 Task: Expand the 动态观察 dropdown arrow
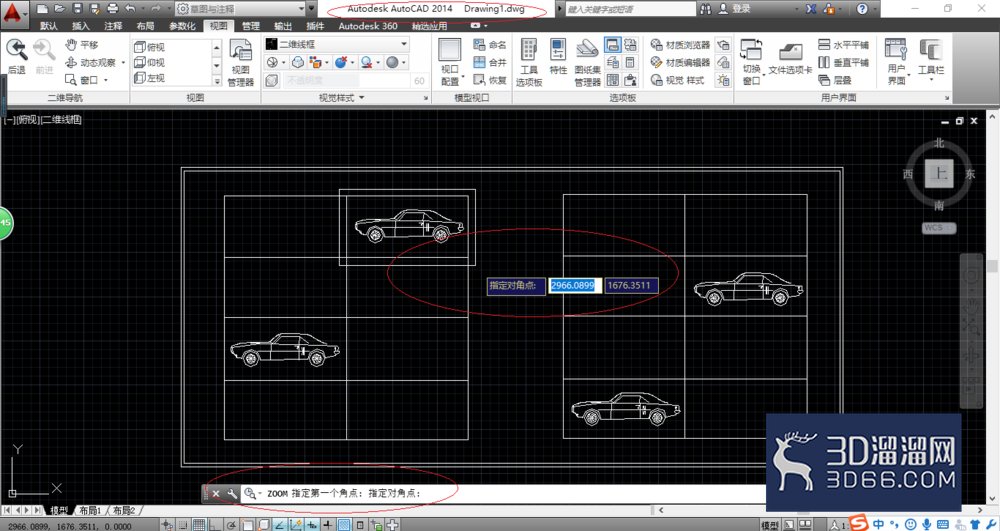click(x=123, y=62)
